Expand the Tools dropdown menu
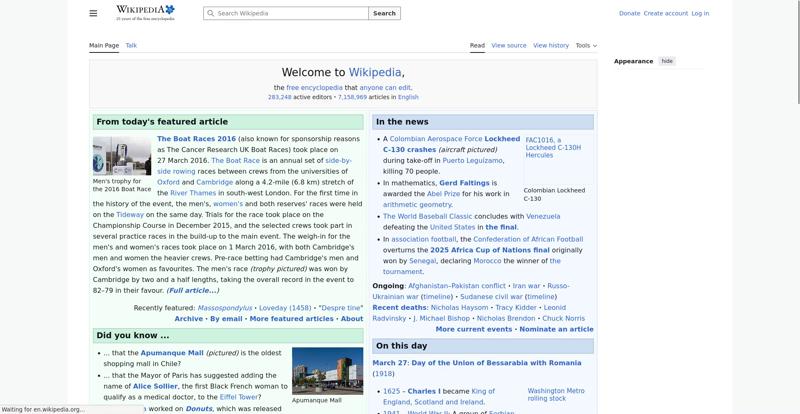This screenshot has width=800, height=414. [586, 45]
